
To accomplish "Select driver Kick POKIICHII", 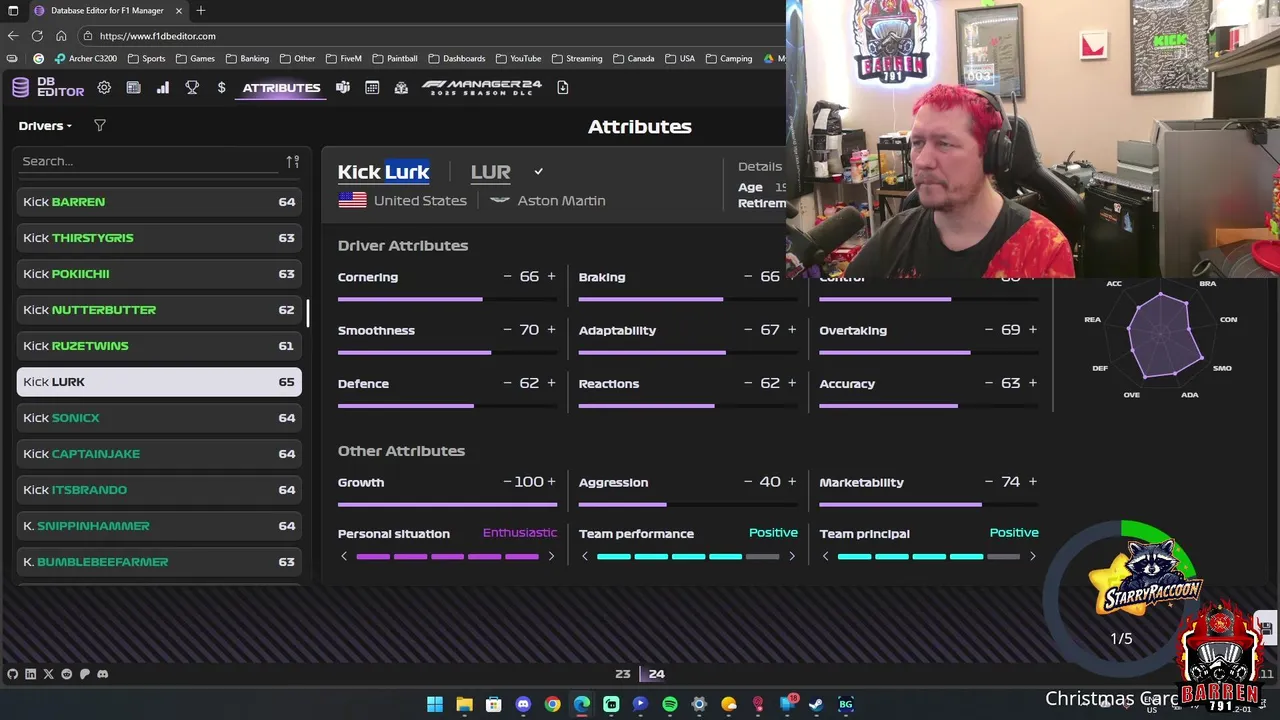I will click(159, 274).
